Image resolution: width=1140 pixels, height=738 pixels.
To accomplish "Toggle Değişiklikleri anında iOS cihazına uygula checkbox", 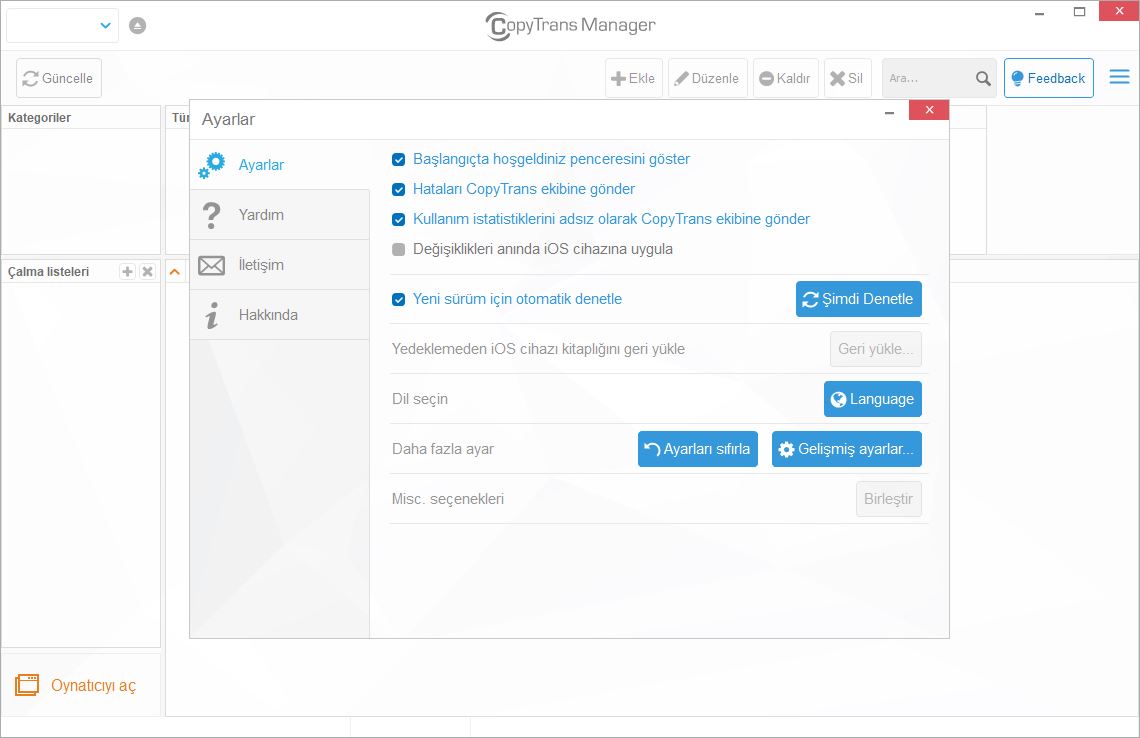I will [x=398, y=249].
